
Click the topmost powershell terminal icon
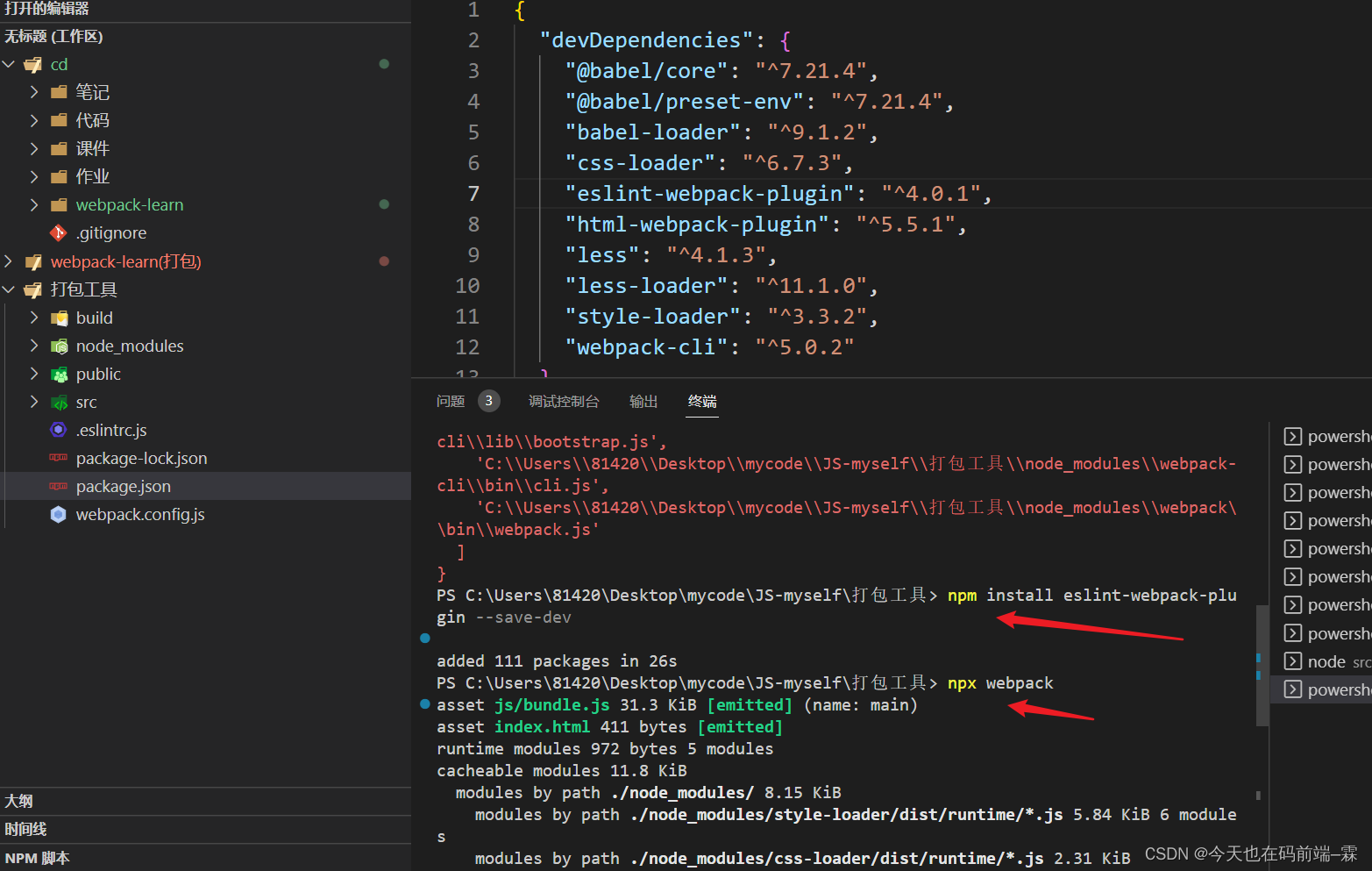1292,436
